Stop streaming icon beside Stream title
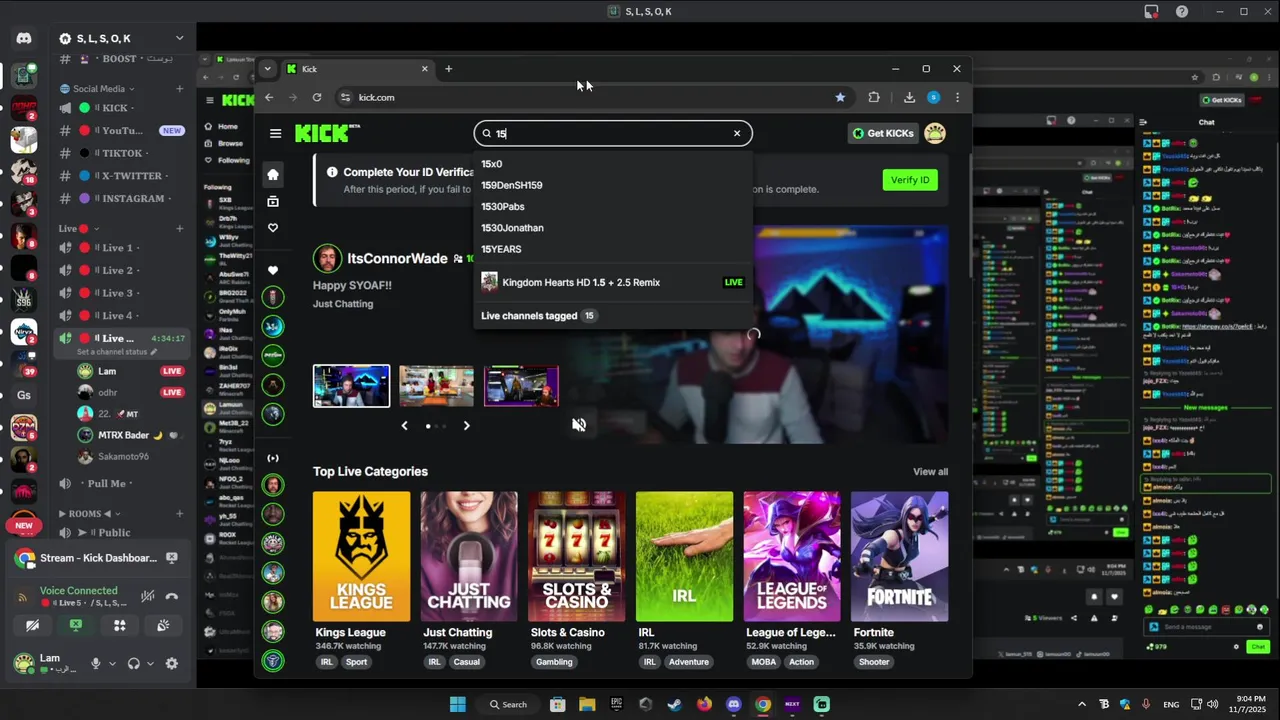Image resolution: width=1280 pixels, height=720 pixels. click(x=172, y=558)
